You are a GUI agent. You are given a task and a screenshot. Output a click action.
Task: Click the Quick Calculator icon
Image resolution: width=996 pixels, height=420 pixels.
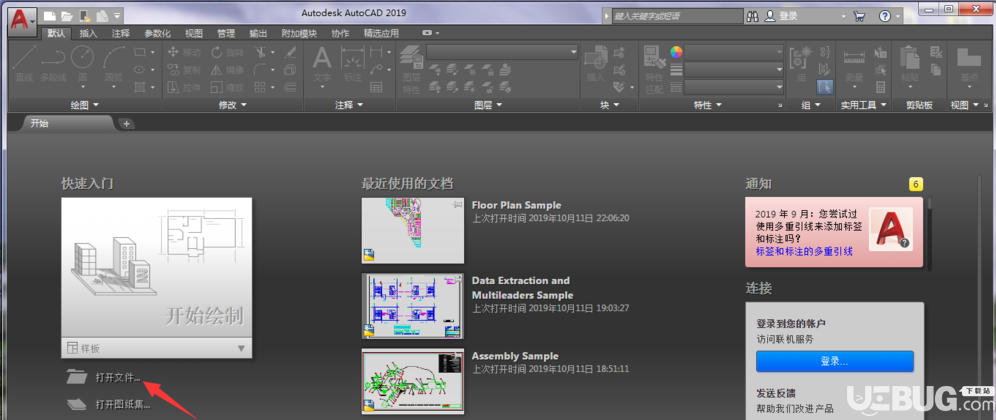[880, 88]
